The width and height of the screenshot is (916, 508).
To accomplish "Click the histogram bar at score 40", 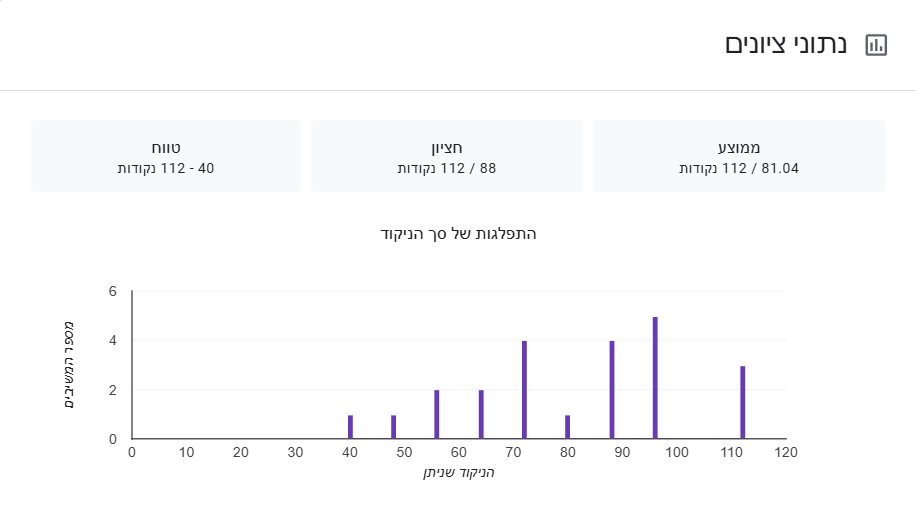I will click(350, 427).
